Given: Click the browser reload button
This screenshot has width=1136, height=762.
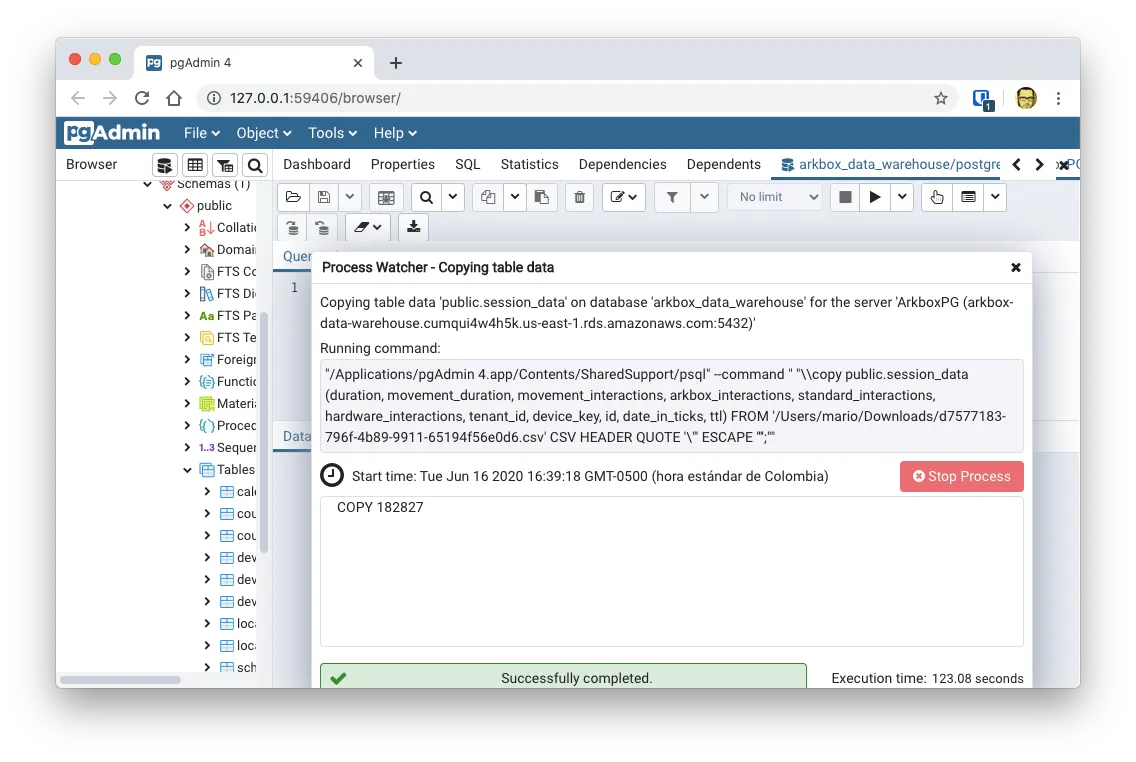Looking at the screenshot, I should (x=142, y=98).
